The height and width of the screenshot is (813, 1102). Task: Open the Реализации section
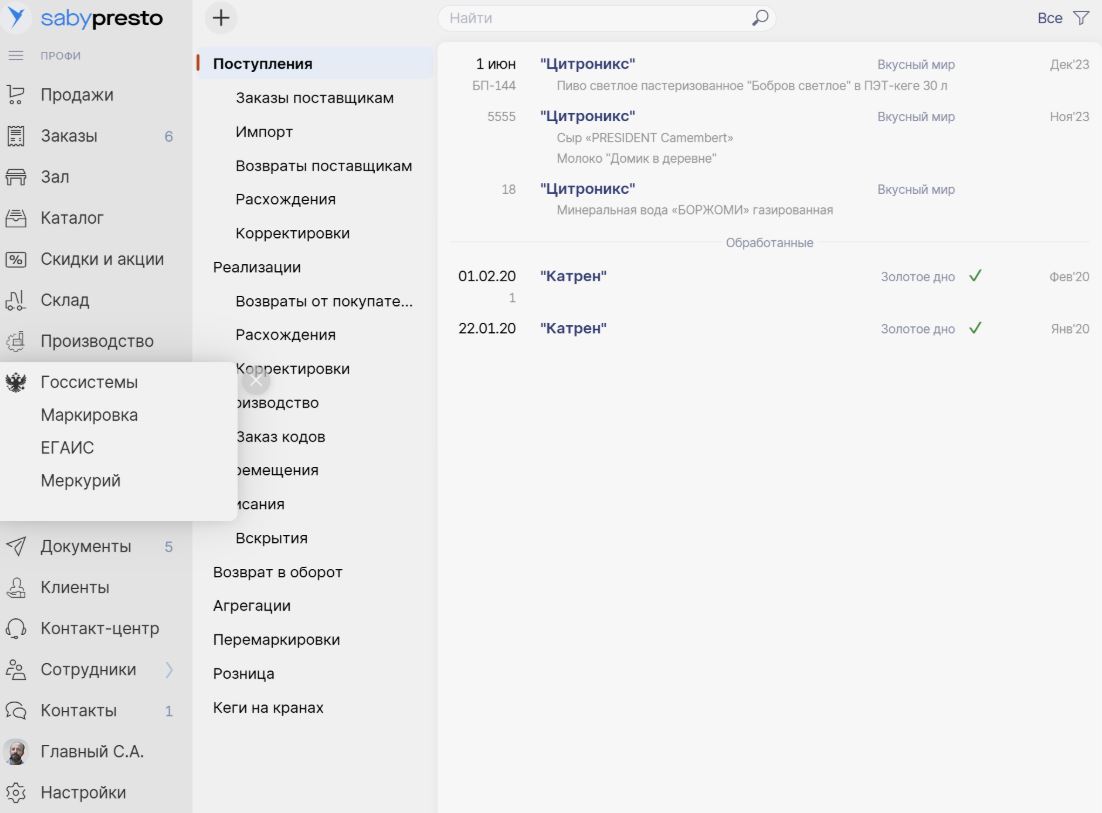pos(257,267)
